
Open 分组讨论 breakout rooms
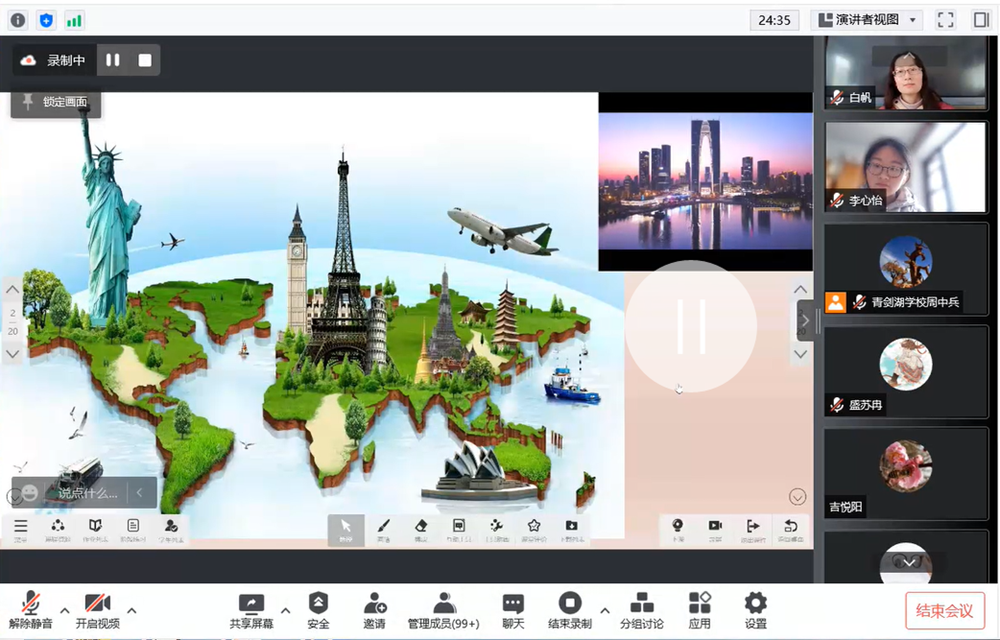[x=641, y=609]
